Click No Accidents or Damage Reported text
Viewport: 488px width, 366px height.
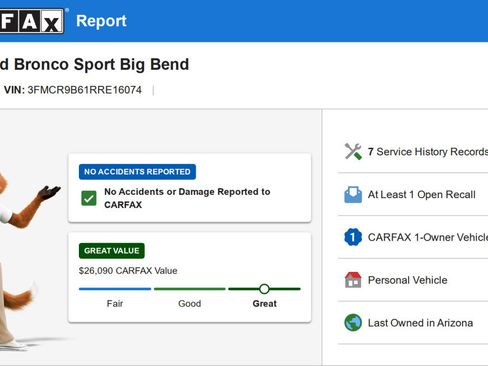click(187, 198)
